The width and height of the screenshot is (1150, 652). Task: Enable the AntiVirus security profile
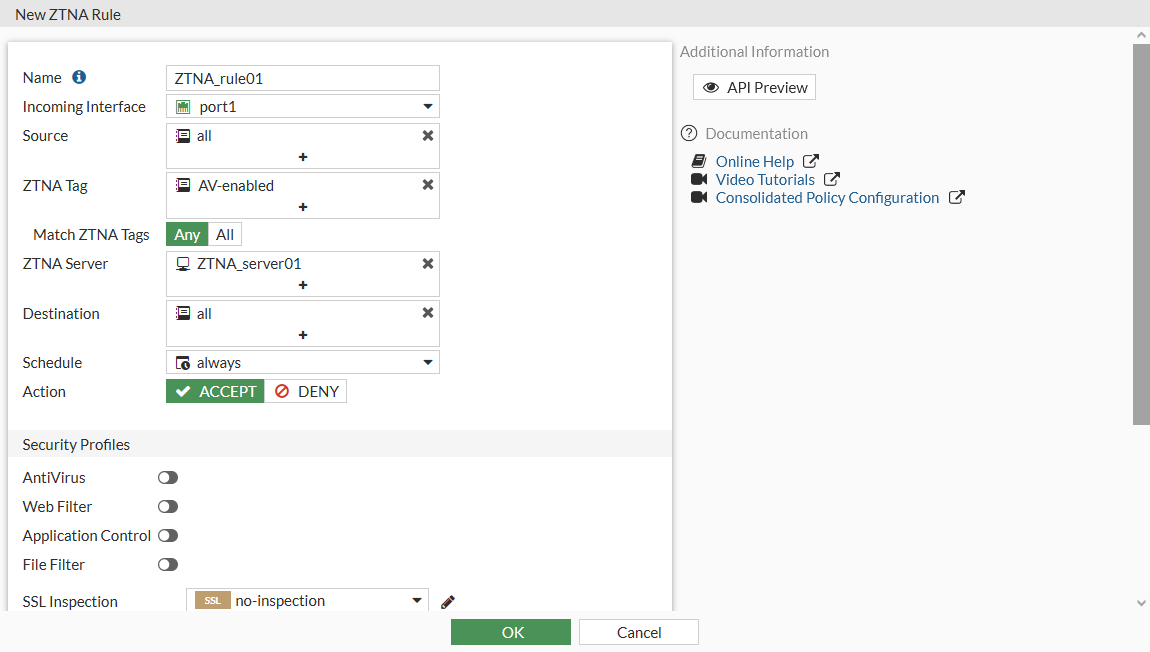(168, 478)
